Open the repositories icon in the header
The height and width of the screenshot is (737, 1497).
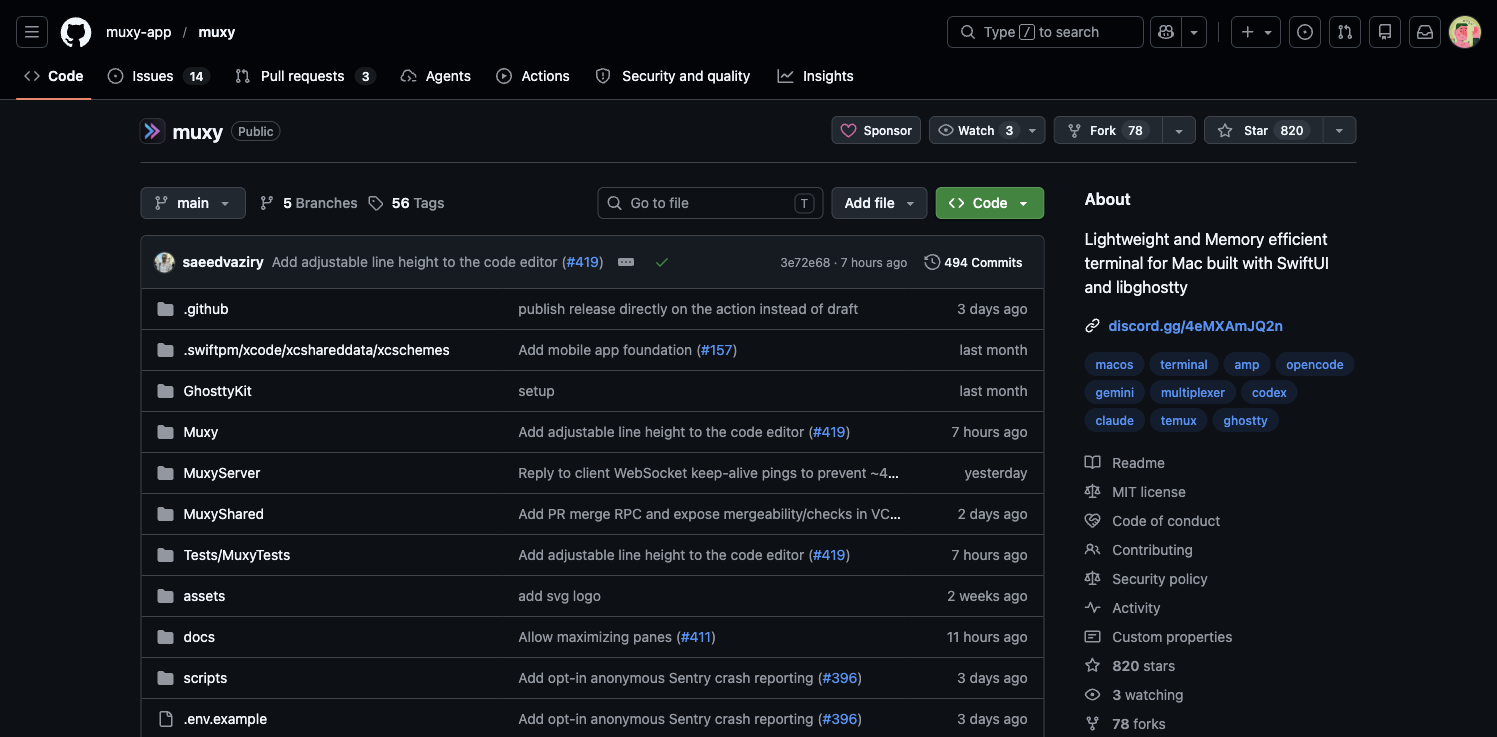(x=1385, y=32)
